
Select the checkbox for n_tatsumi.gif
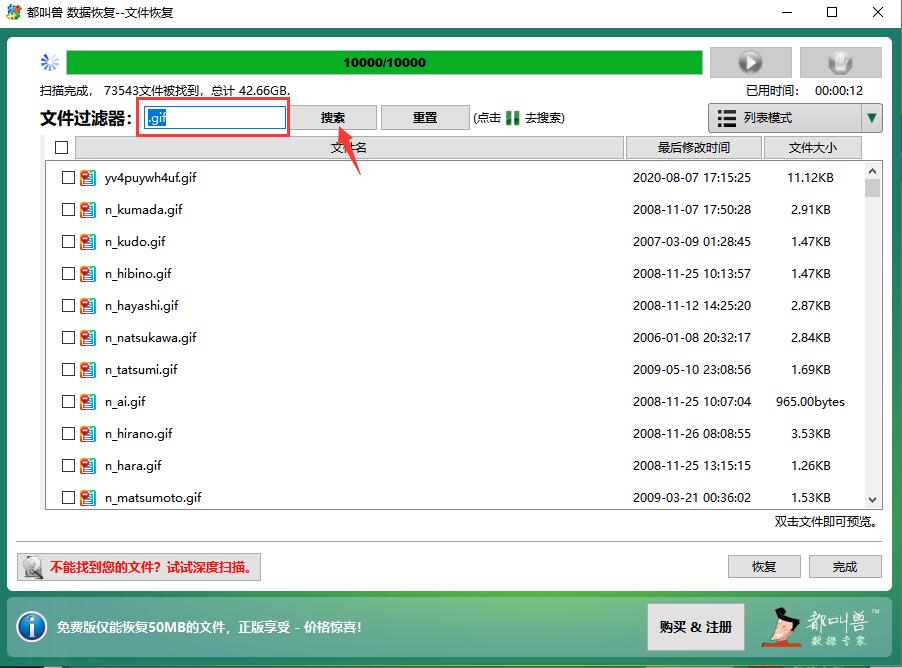pyautogui.click(x=68, y=369)
